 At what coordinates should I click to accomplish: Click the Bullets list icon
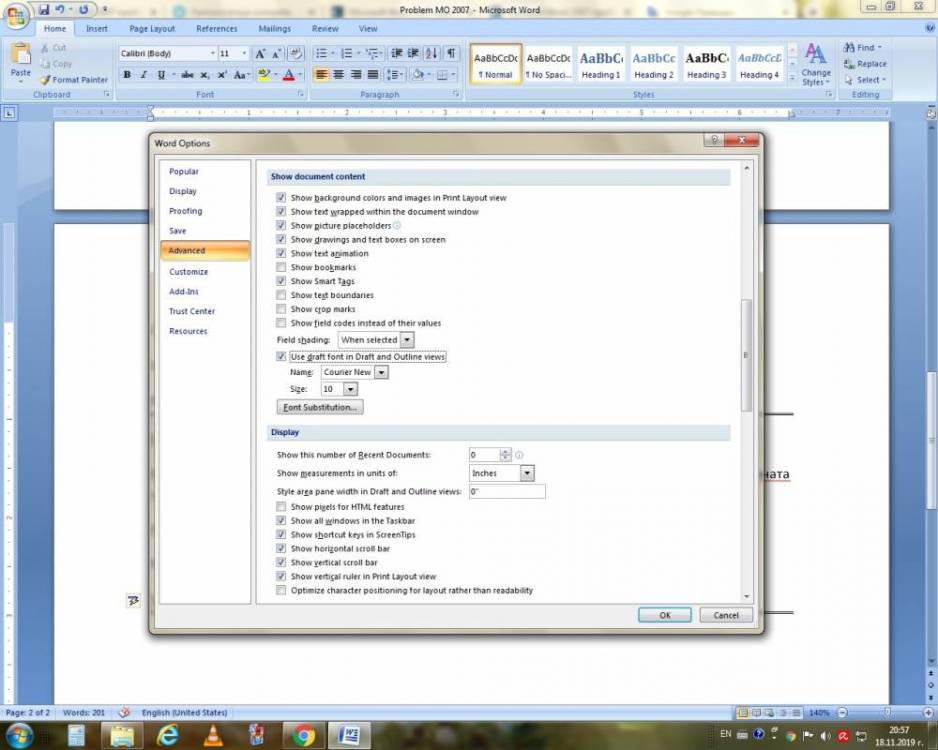[321, 54]
